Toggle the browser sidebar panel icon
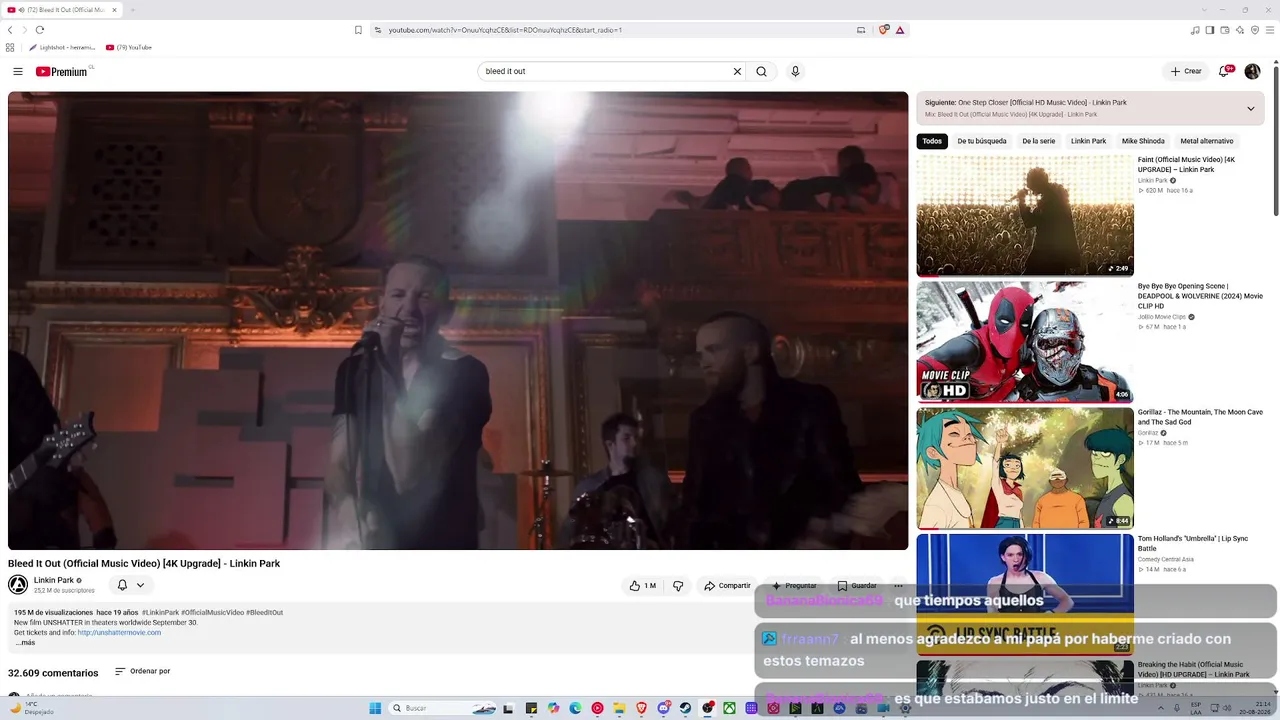1280x720 pixels. [x=1210, y=30]
